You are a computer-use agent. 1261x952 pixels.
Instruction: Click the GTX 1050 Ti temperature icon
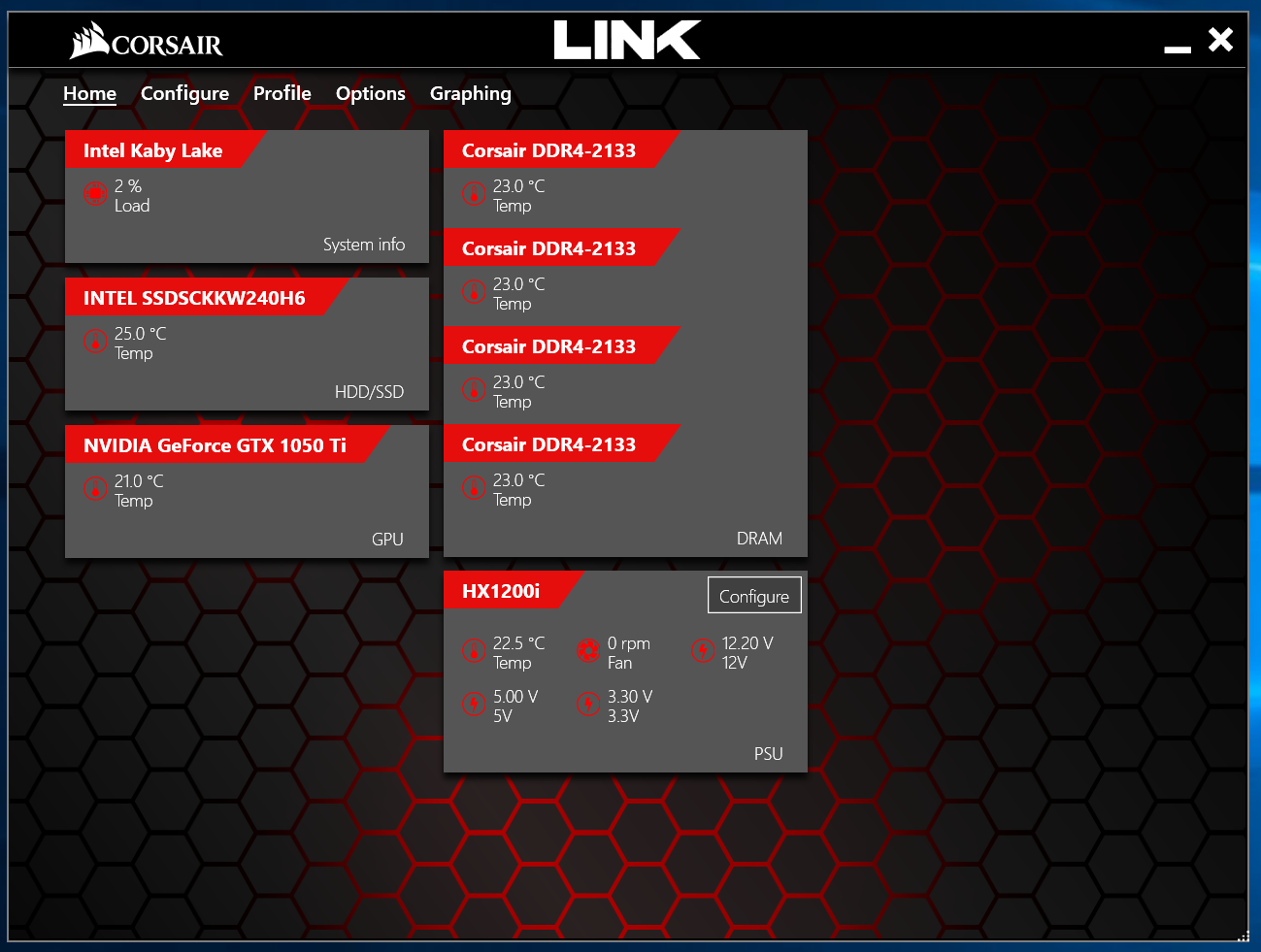(x=94, y=489)
